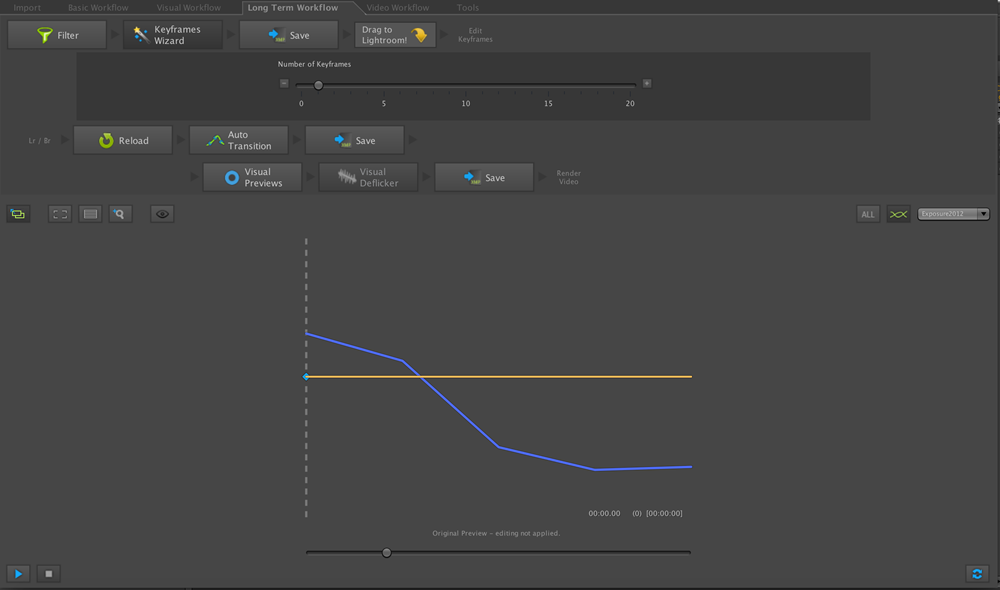Viewport: 1000px width, 590px height.
Task: Click the [00:00:00] frame time text
Action: click(664, 513)
